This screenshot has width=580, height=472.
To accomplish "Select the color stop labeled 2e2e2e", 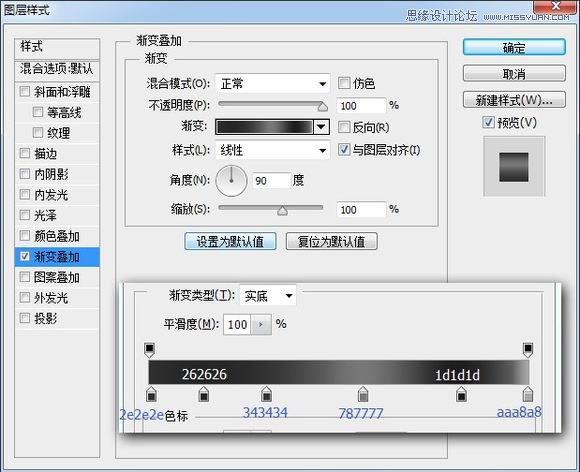I will pyautogui.click(x=151, y=395).
